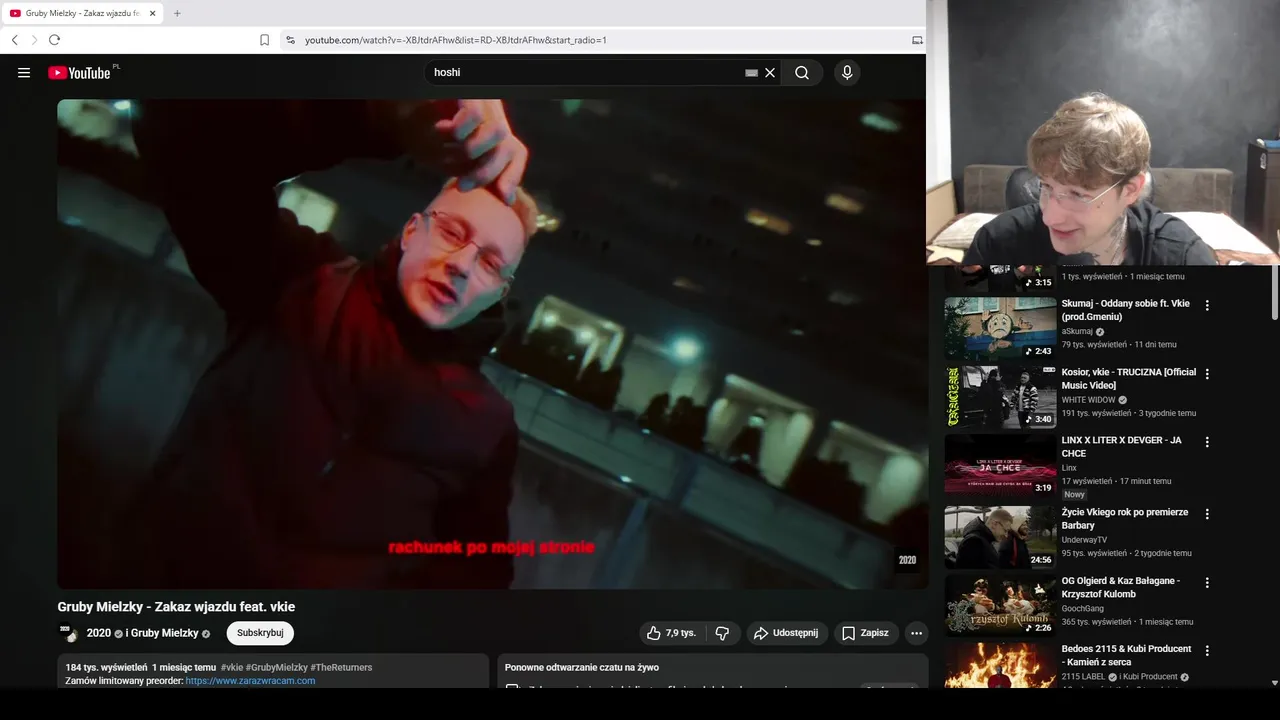Open the 2020 channel name link
Image resolution: width=1280 pixels, height=720 pixels.
click(x=99, y=633)
